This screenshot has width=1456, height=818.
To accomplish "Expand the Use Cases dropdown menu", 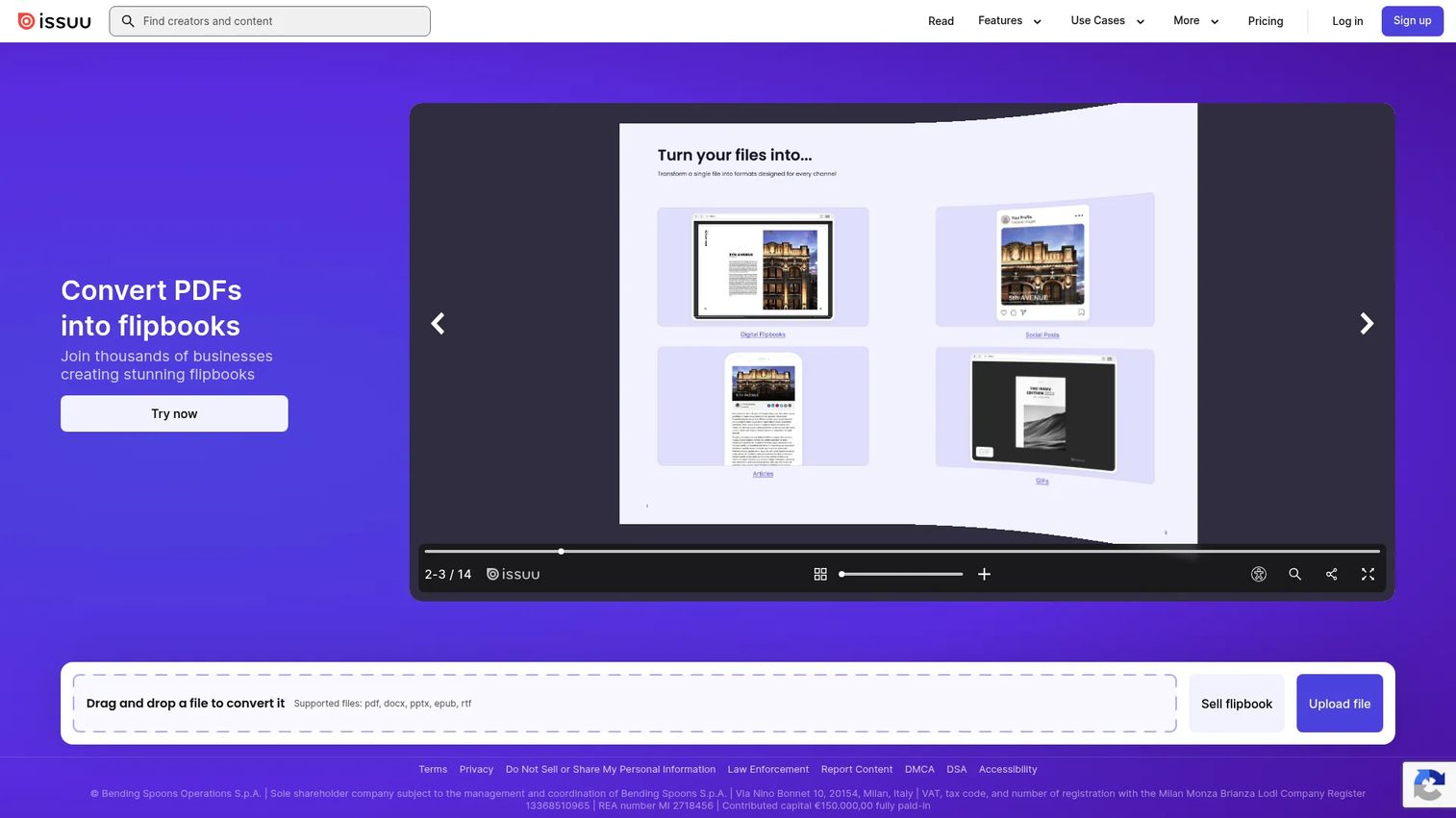I will pos(1108,21).
